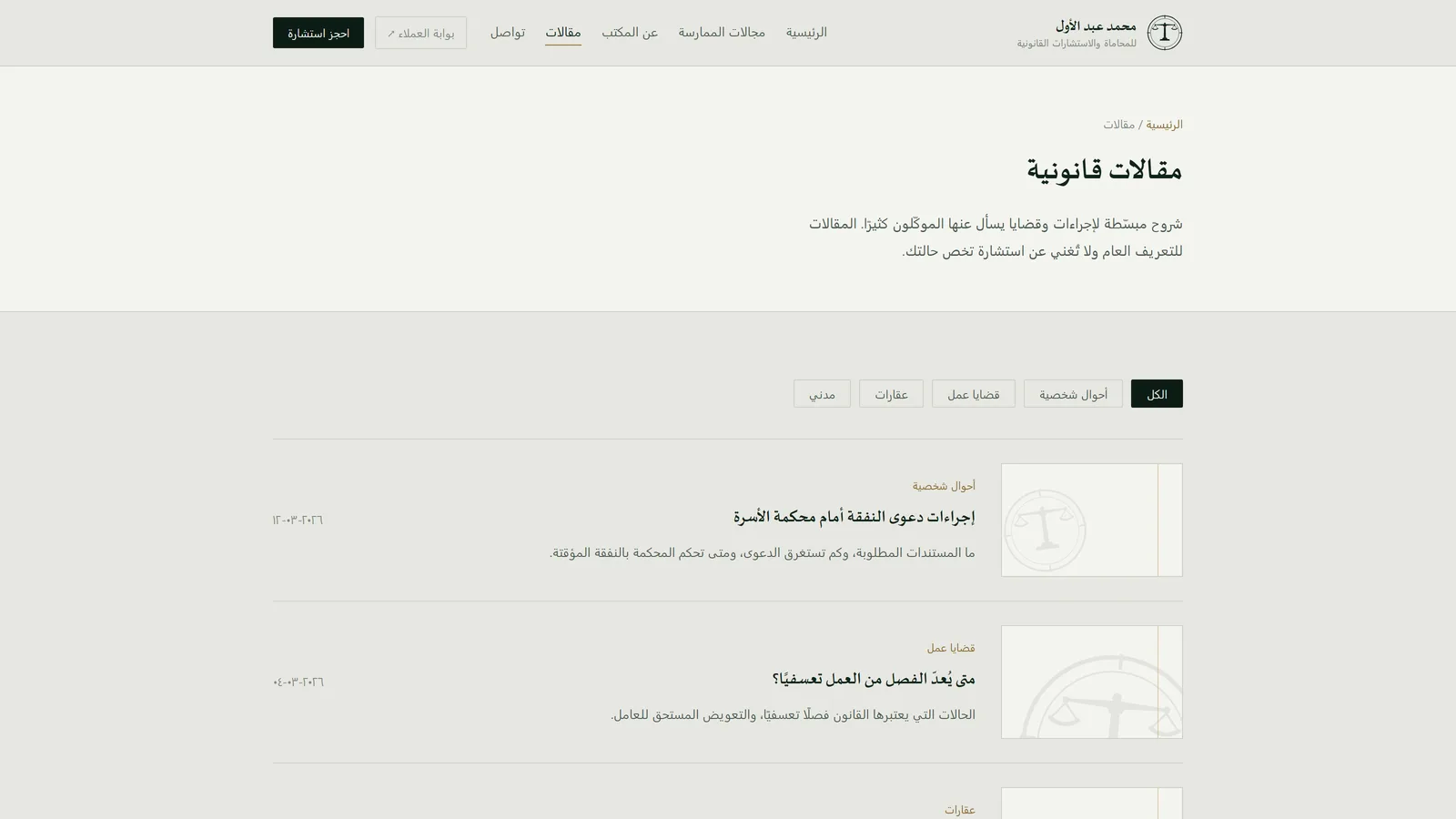This screenshot has width=1456, height=819.
Task: Open مجالات الممارسة navigation item
Action: 722,33
